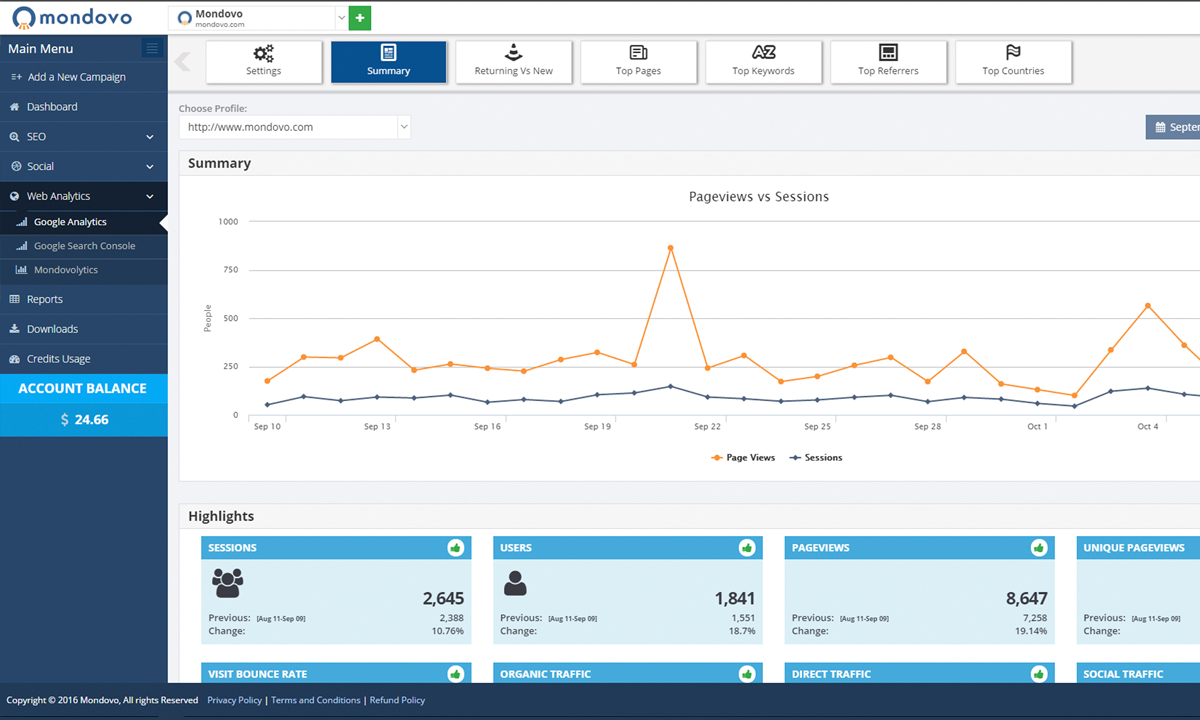Screen dimensions: 1200x720
Task: Click the Sessions total "2,645"
Action: (x=443, y=599)
